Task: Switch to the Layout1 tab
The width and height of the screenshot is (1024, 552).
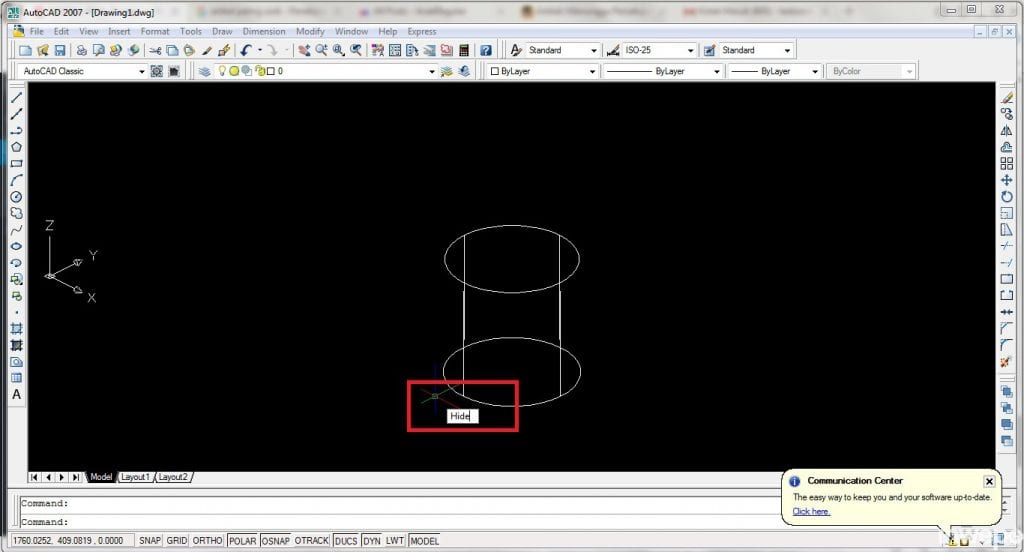Action: click(134, 477)
